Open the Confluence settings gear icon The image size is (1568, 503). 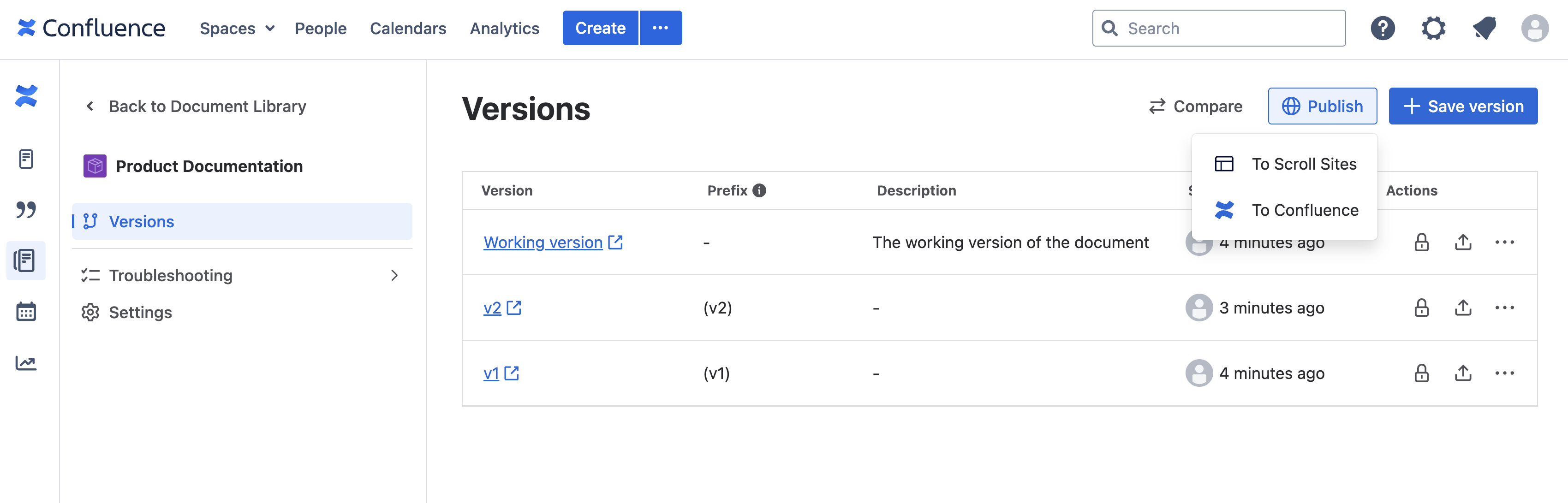point(1433,27)
